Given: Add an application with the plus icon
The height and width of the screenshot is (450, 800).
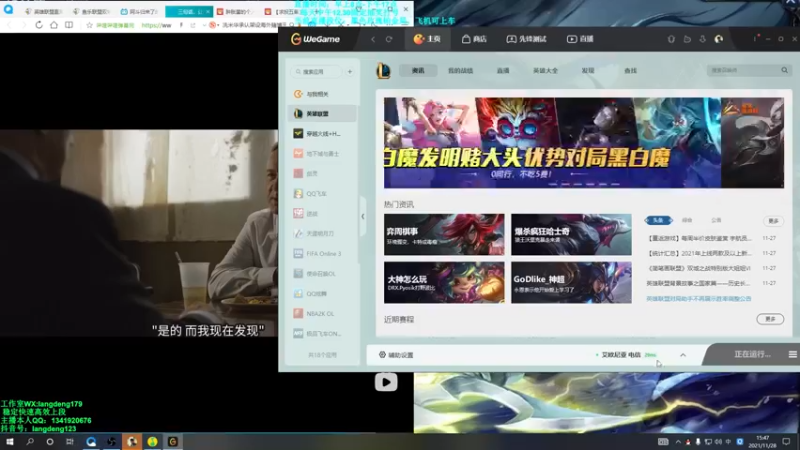Looking at the screenshot, I should 350,72.
